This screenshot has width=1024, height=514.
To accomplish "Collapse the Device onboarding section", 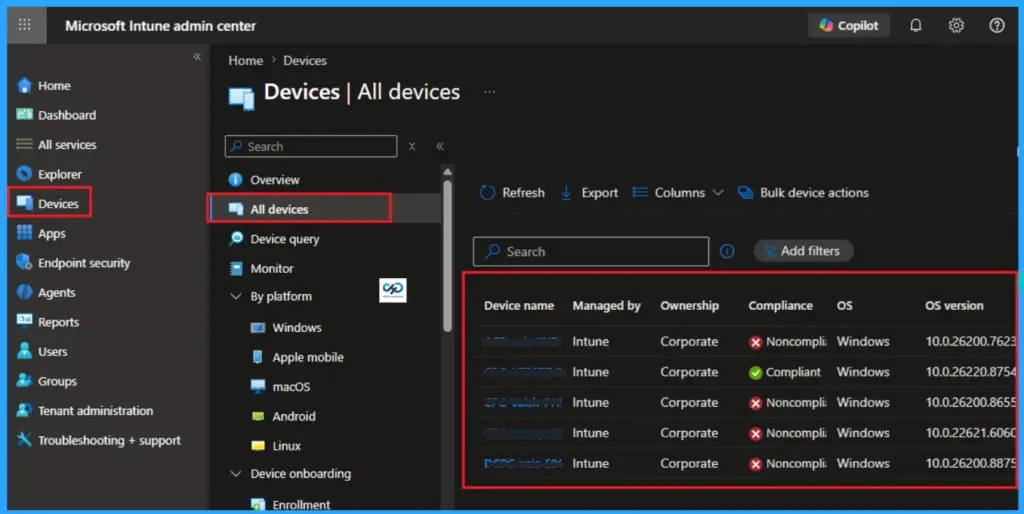I will point(236,474).
